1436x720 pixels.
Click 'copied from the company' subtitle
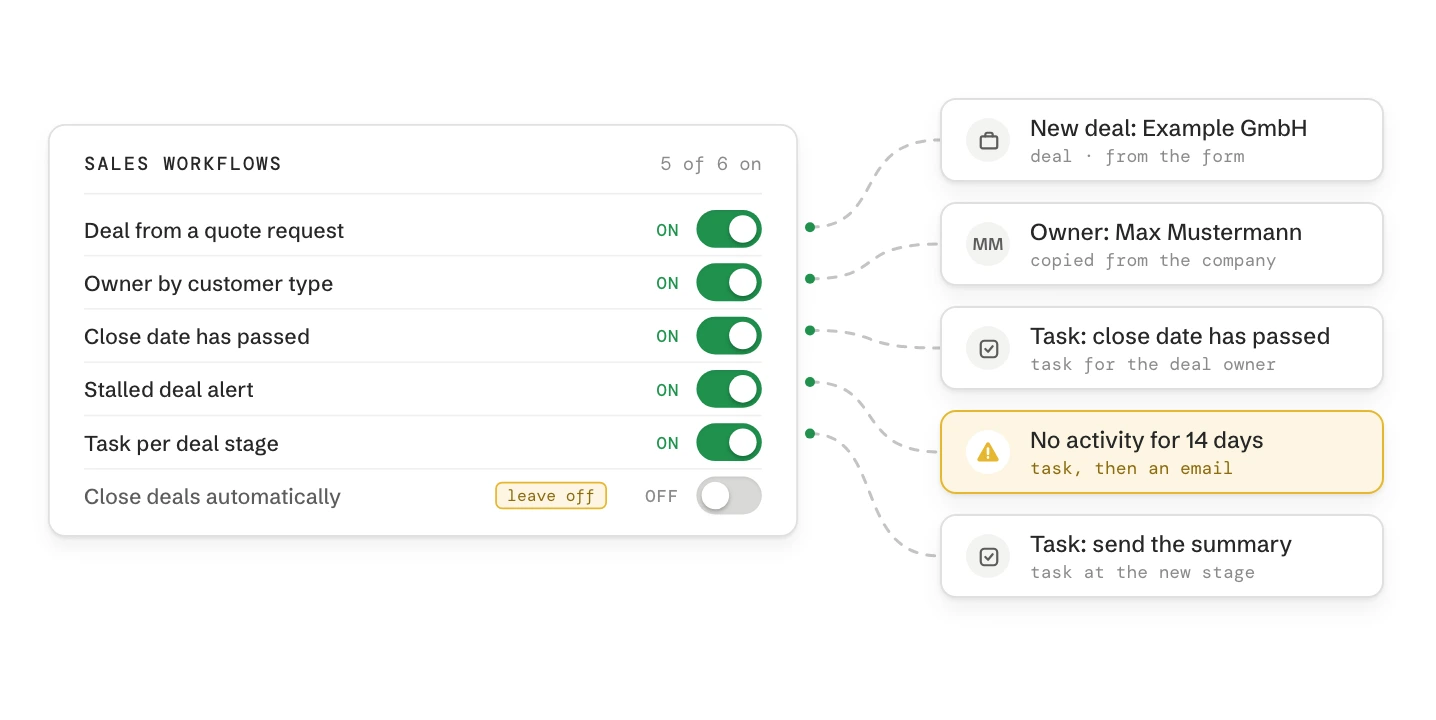[1154, 261]
